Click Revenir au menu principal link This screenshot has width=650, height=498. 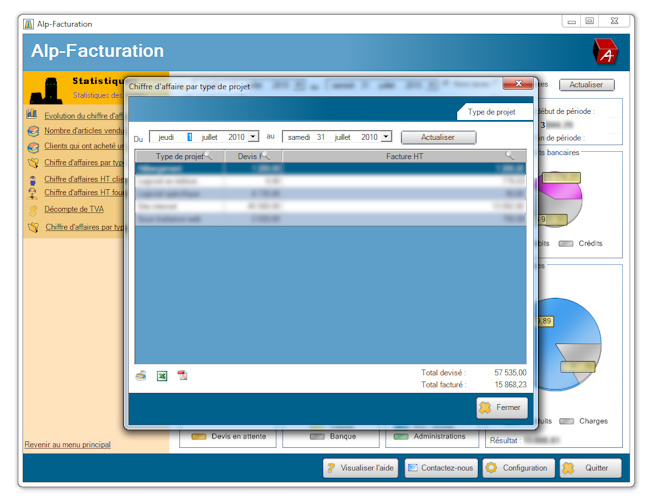[67, 444]
